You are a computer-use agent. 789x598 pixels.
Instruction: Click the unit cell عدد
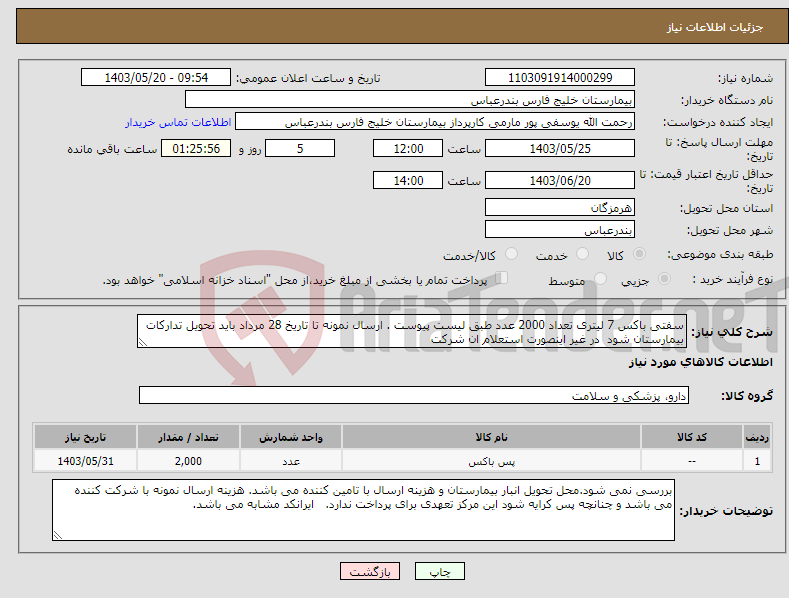[291, 461]
